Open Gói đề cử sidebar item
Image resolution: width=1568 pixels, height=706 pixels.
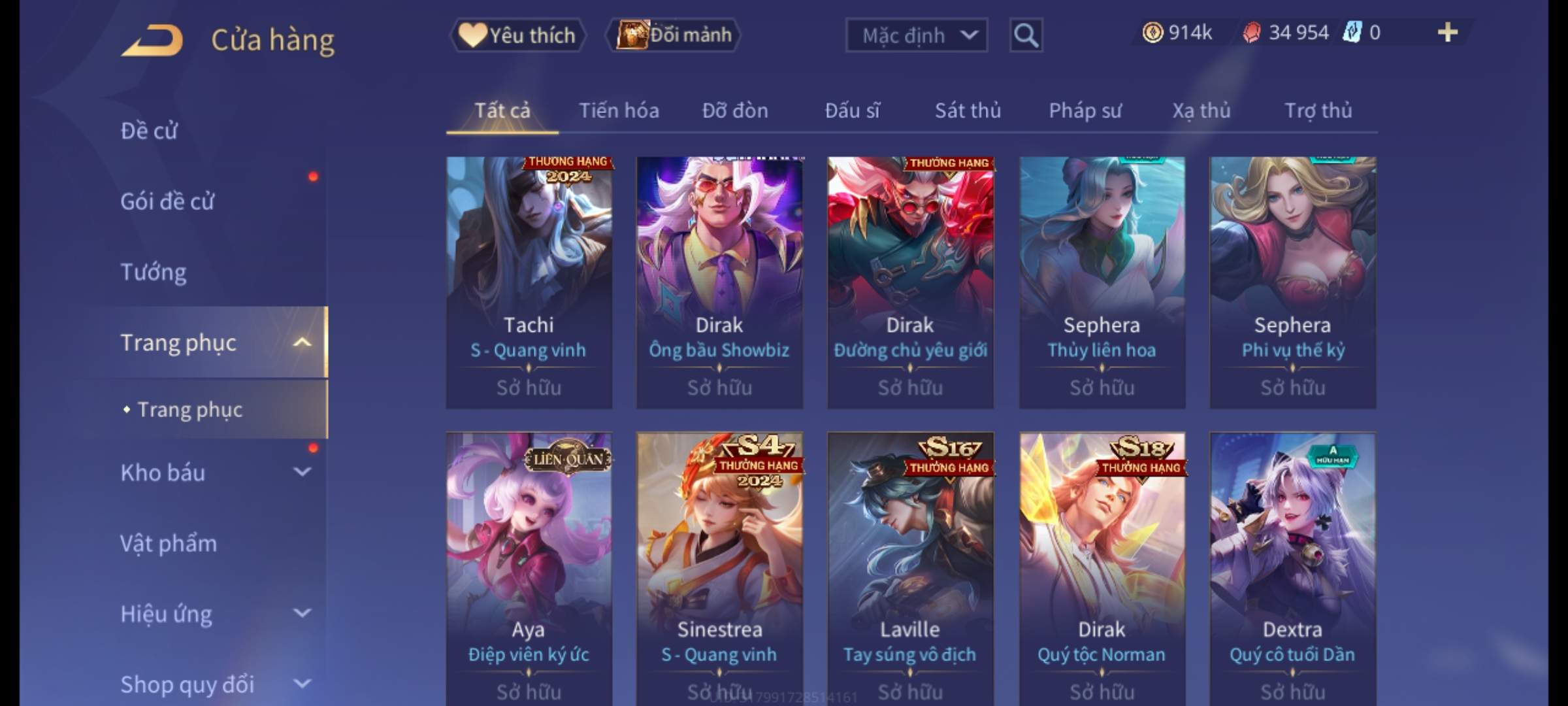coord(167,201)
